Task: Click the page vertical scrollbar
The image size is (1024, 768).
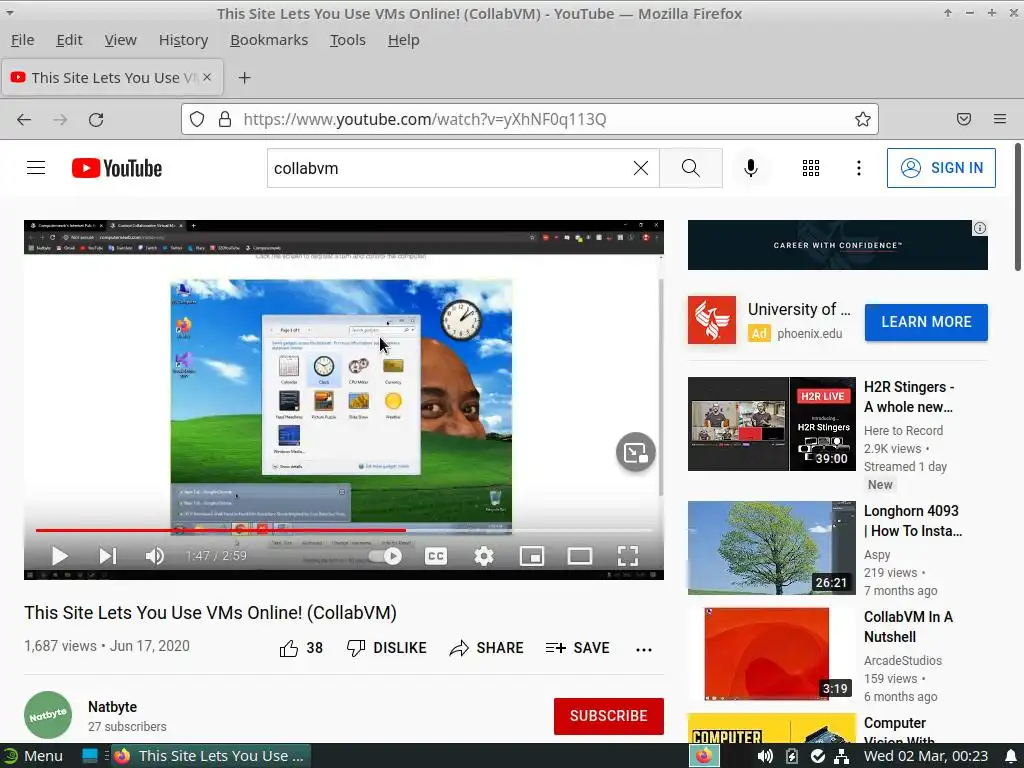Action: tap(1017, 206)
